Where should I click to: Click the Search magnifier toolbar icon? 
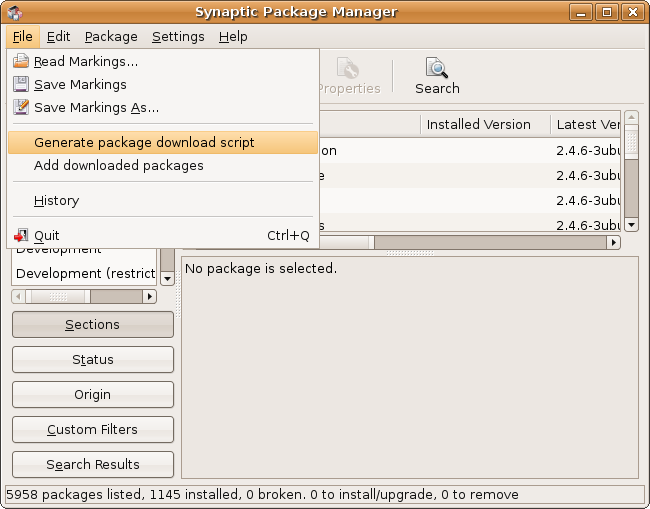point(437,68)
